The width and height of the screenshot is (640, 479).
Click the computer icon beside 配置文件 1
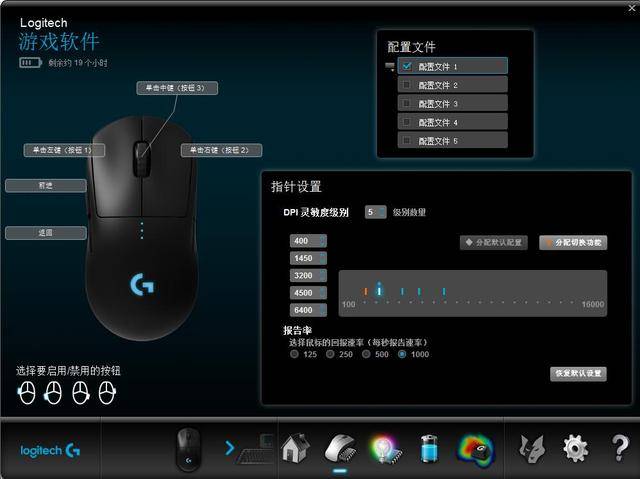click(x=390, y=66)
